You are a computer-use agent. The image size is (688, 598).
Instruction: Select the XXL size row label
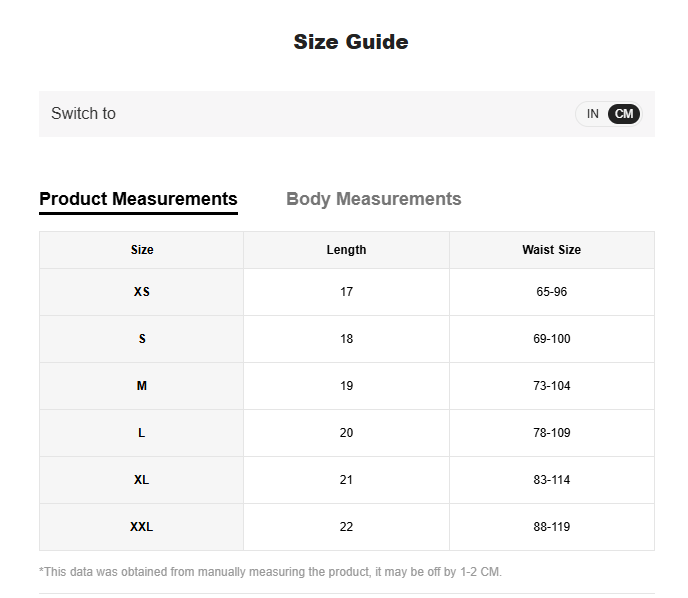point(142,527)
